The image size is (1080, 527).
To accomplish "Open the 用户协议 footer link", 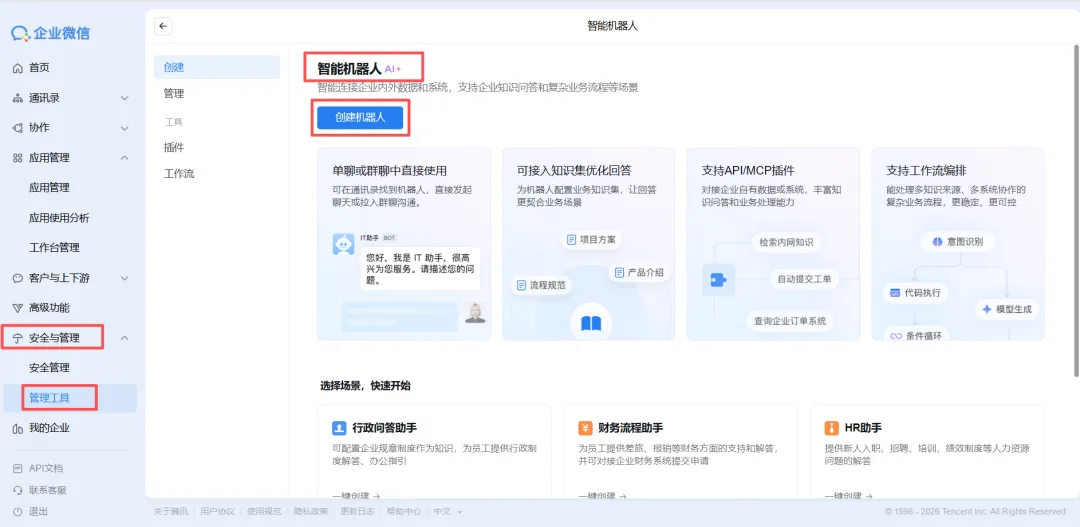I will (x=217, y=512).
